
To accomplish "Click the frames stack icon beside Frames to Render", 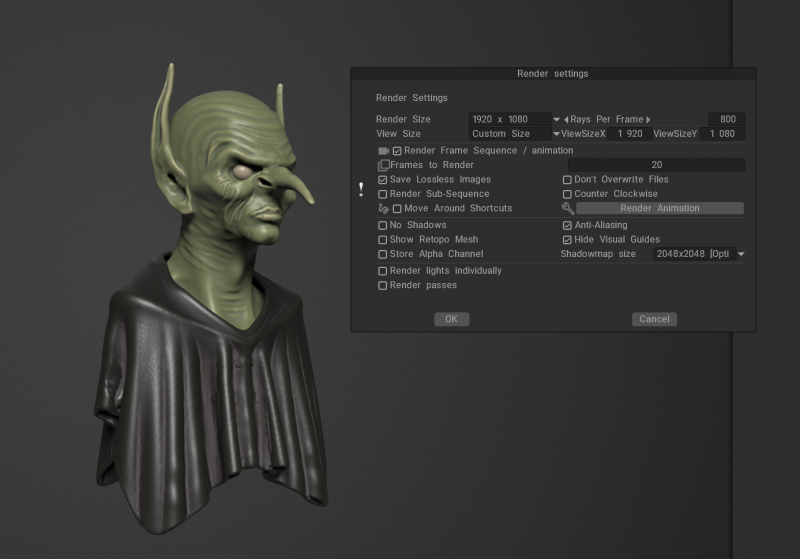I will [x=383, y=165].
